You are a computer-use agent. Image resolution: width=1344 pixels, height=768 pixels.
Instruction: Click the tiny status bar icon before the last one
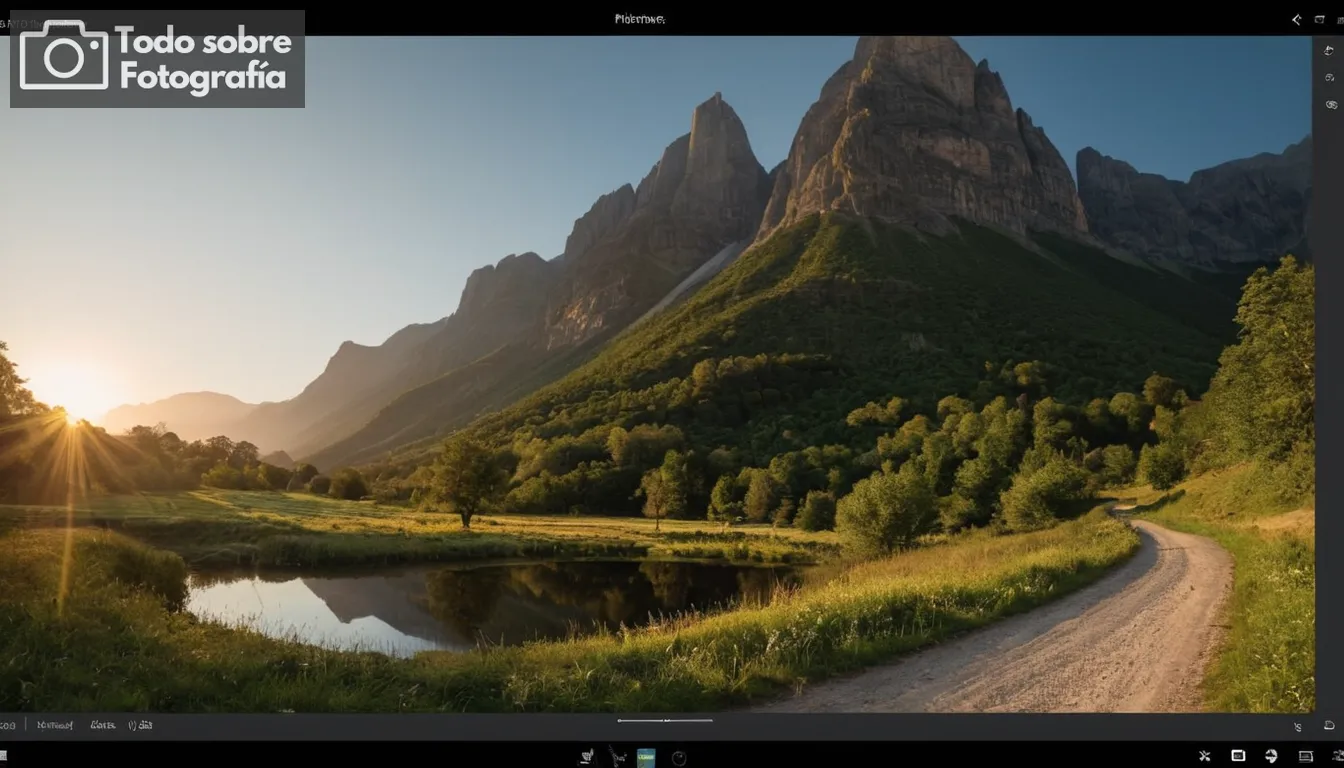point(1298,727)
